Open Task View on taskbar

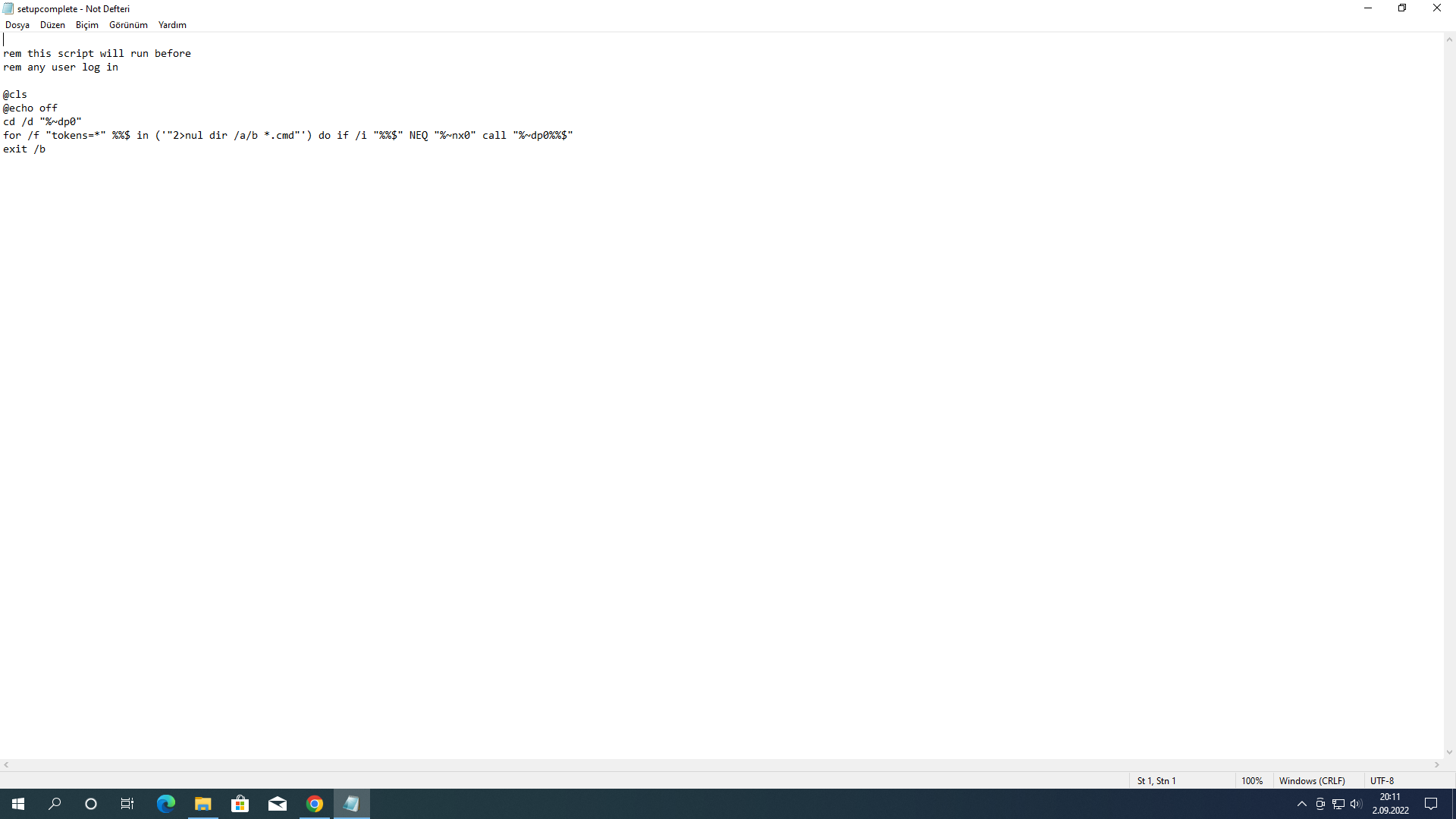tap(127, 804)
